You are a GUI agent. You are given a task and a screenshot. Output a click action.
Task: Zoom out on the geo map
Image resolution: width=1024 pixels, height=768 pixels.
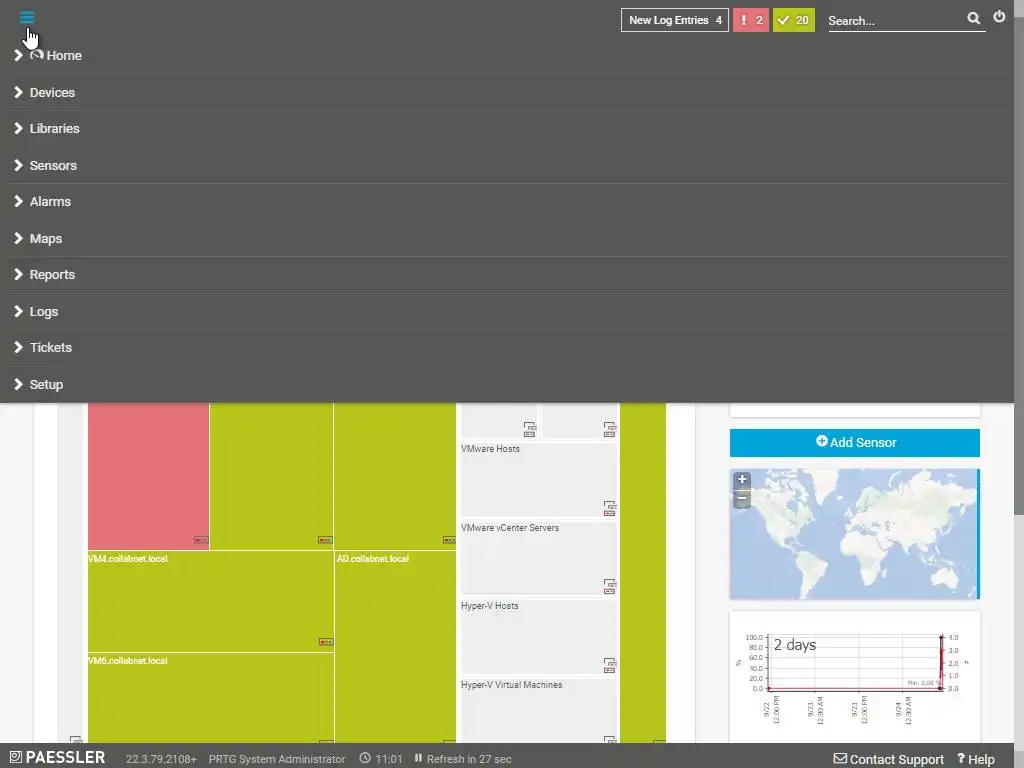(x=742, y=498)
